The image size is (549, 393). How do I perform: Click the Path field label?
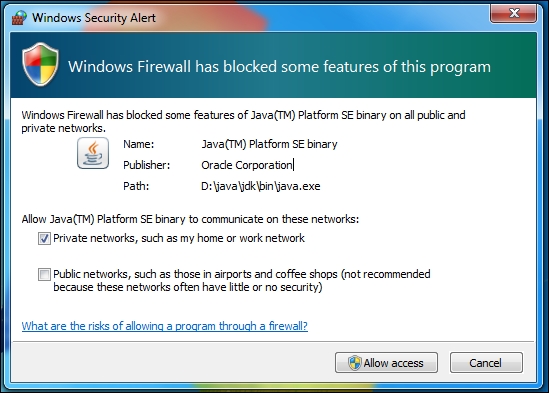pos(136,186)
